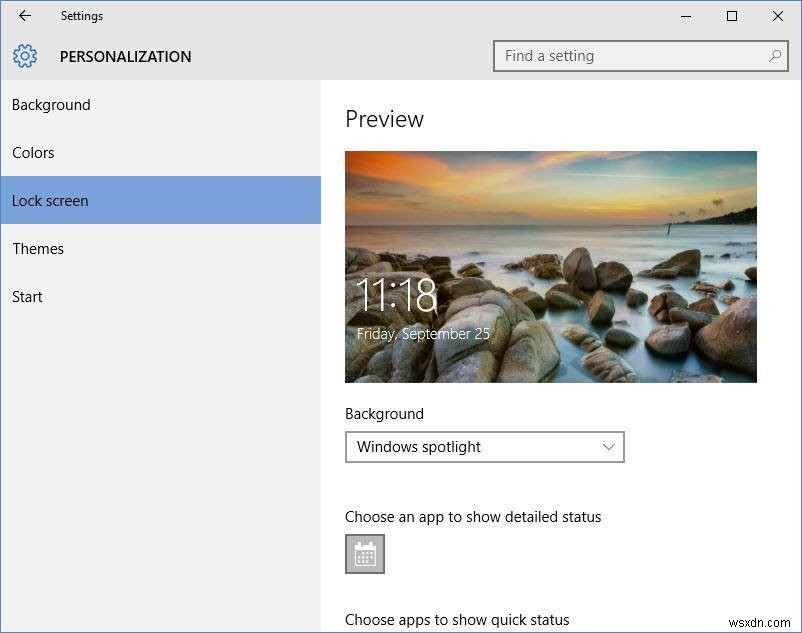Click the lock screen preview image
The image size is (802, 633).
pyautogui.click(x=550, y=266)
